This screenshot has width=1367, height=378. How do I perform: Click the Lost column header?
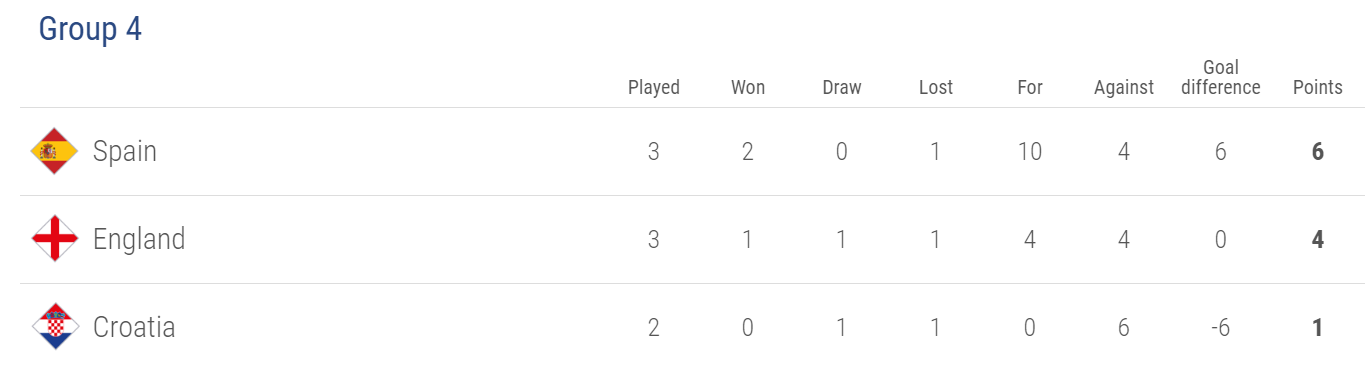click(936, 88)
